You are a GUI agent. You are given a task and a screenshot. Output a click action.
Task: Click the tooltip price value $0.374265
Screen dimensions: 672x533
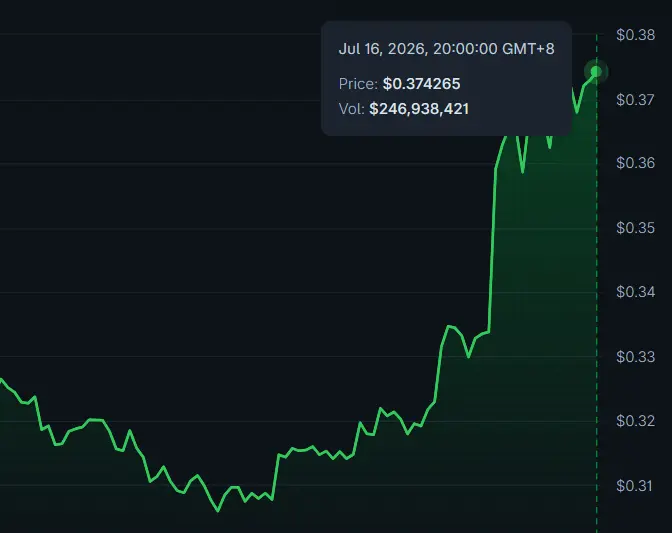[x=421, y=84]
